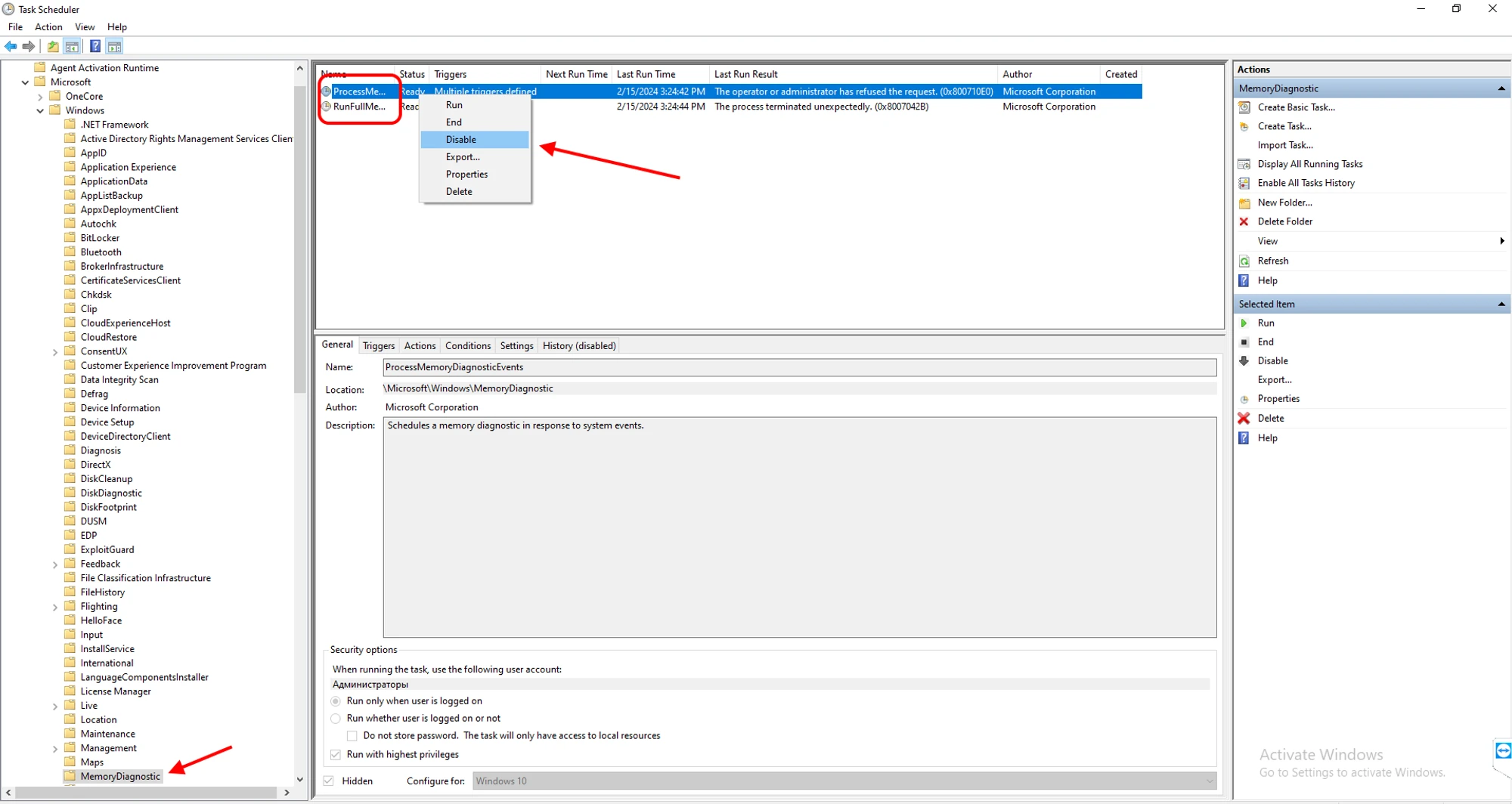Click the Refresh icon in Actions
Screen dimensions: 1512x804
[x=1244, y=261]
